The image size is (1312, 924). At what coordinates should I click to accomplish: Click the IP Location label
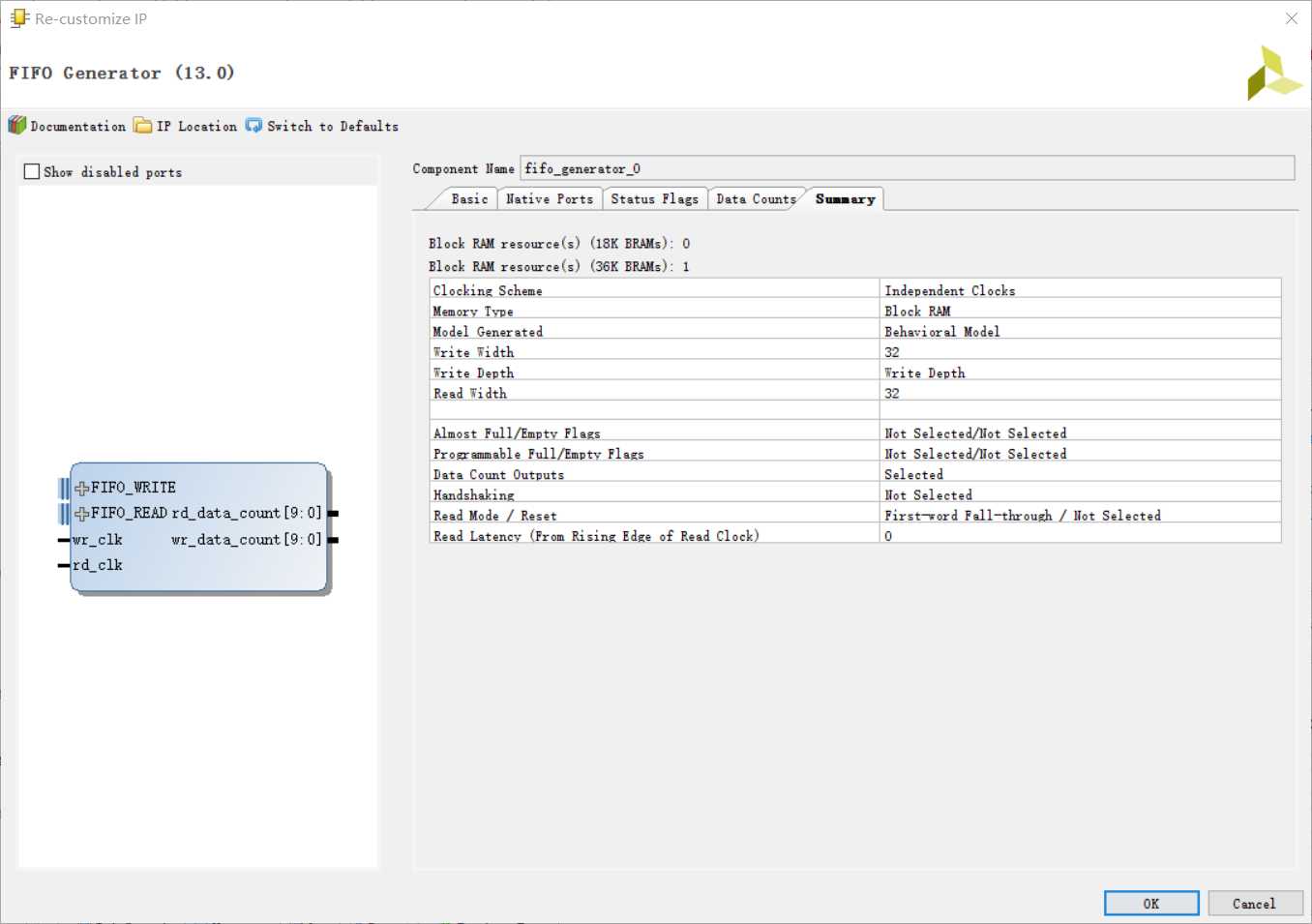pyautogui.click(x=196, y=127)
